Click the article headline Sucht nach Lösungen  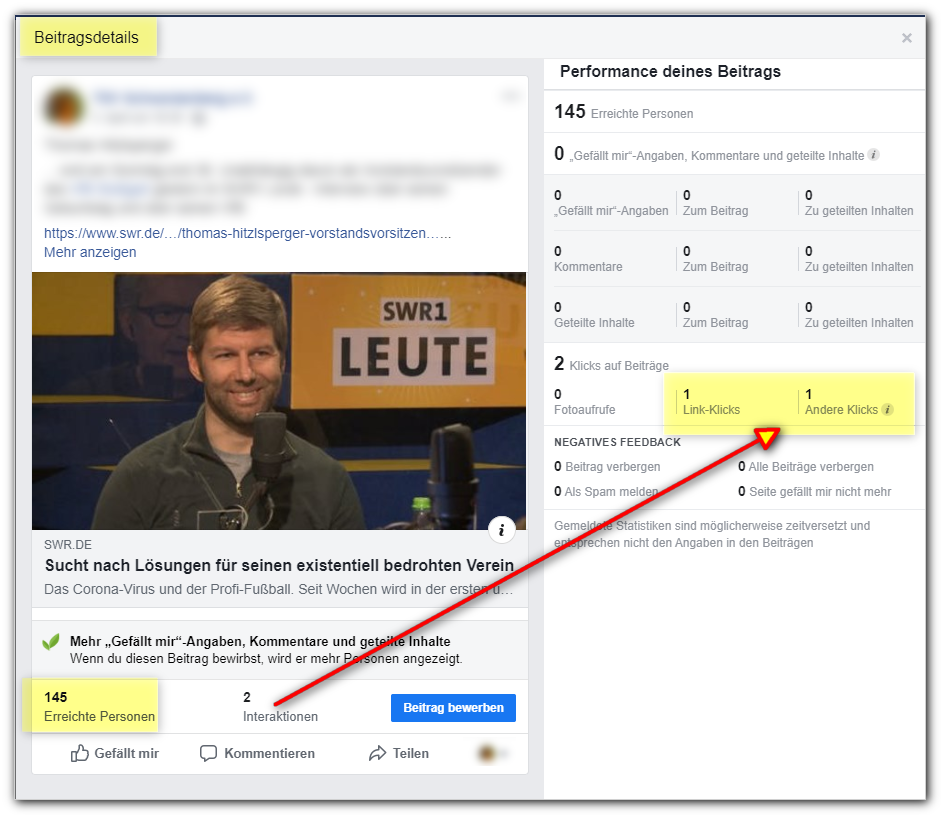pyautogui.click(x=279, y=565)
